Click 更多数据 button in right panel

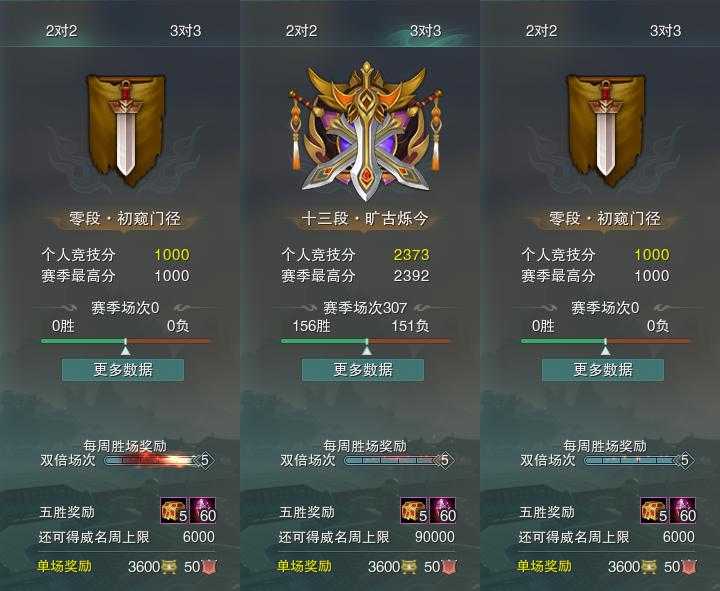click(x=603, y=370)
